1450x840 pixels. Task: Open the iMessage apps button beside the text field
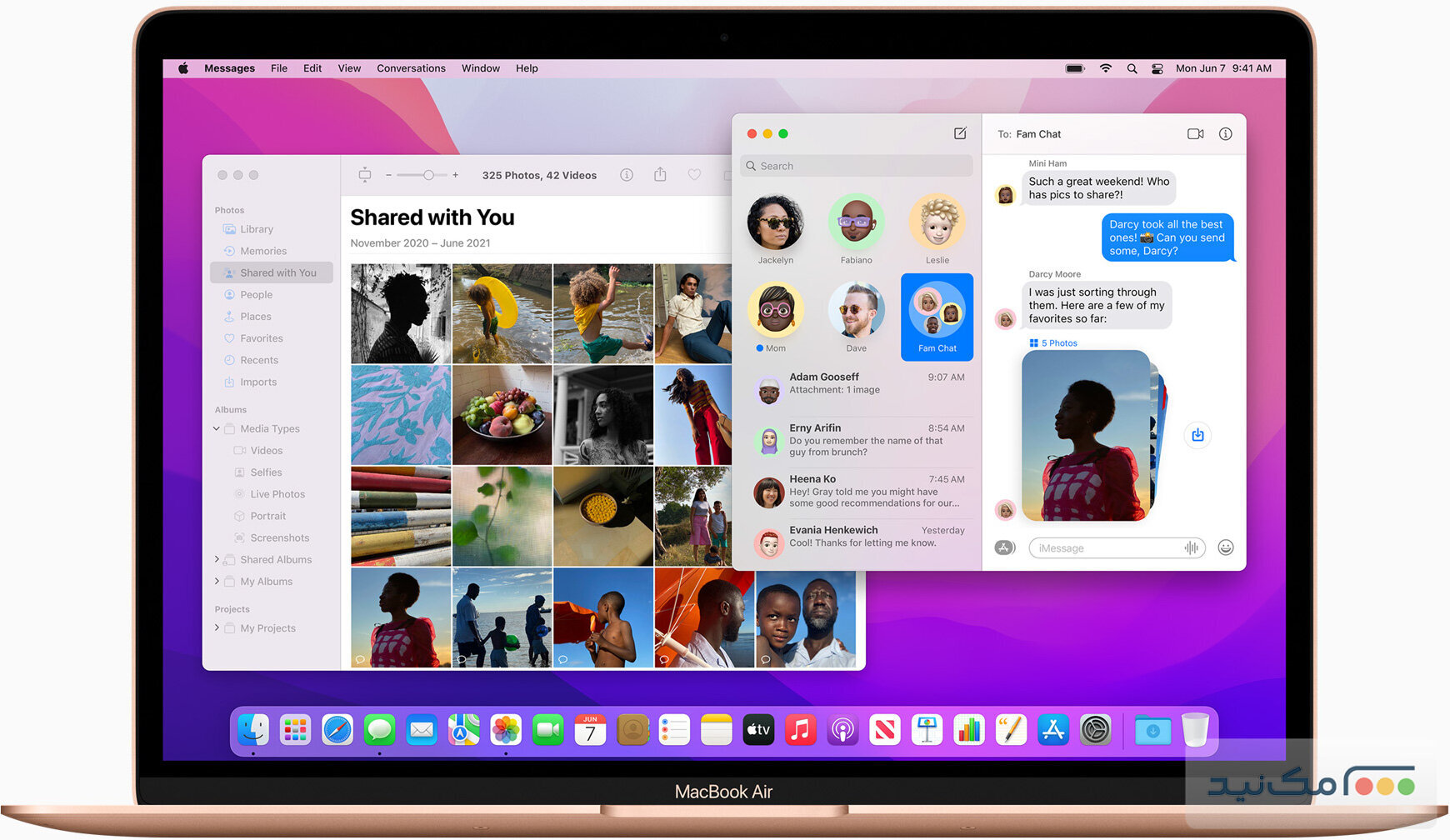click(x=1005, y=547)
